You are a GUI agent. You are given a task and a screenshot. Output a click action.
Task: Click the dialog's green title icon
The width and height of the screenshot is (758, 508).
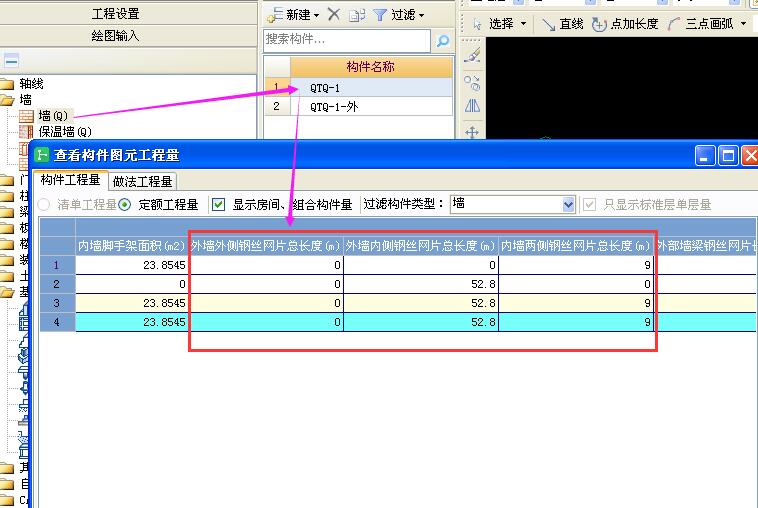[x=42, y=155]
